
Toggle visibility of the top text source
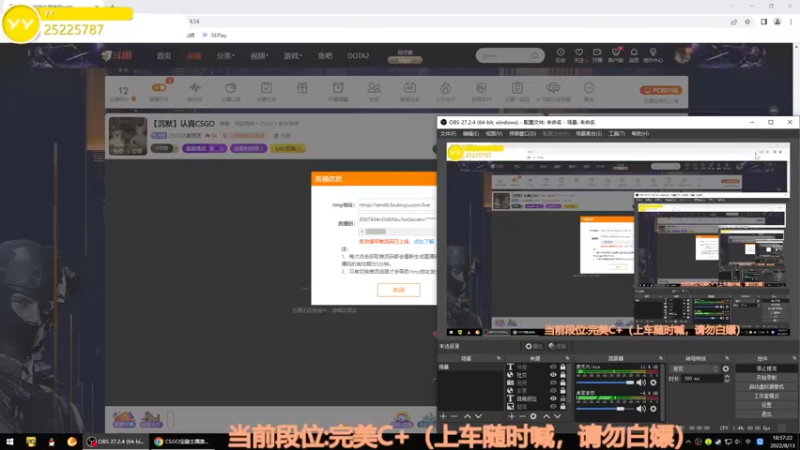pos(553,367)
